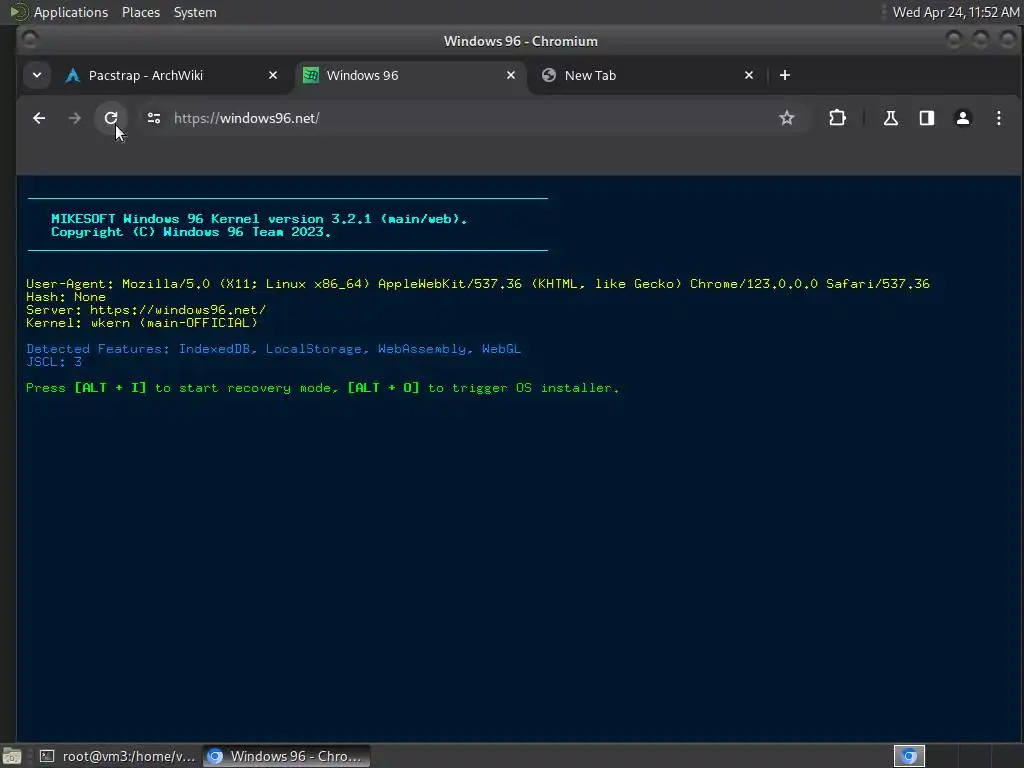
Task: Click the Chromium window title bar menu button
Action: 30,40
